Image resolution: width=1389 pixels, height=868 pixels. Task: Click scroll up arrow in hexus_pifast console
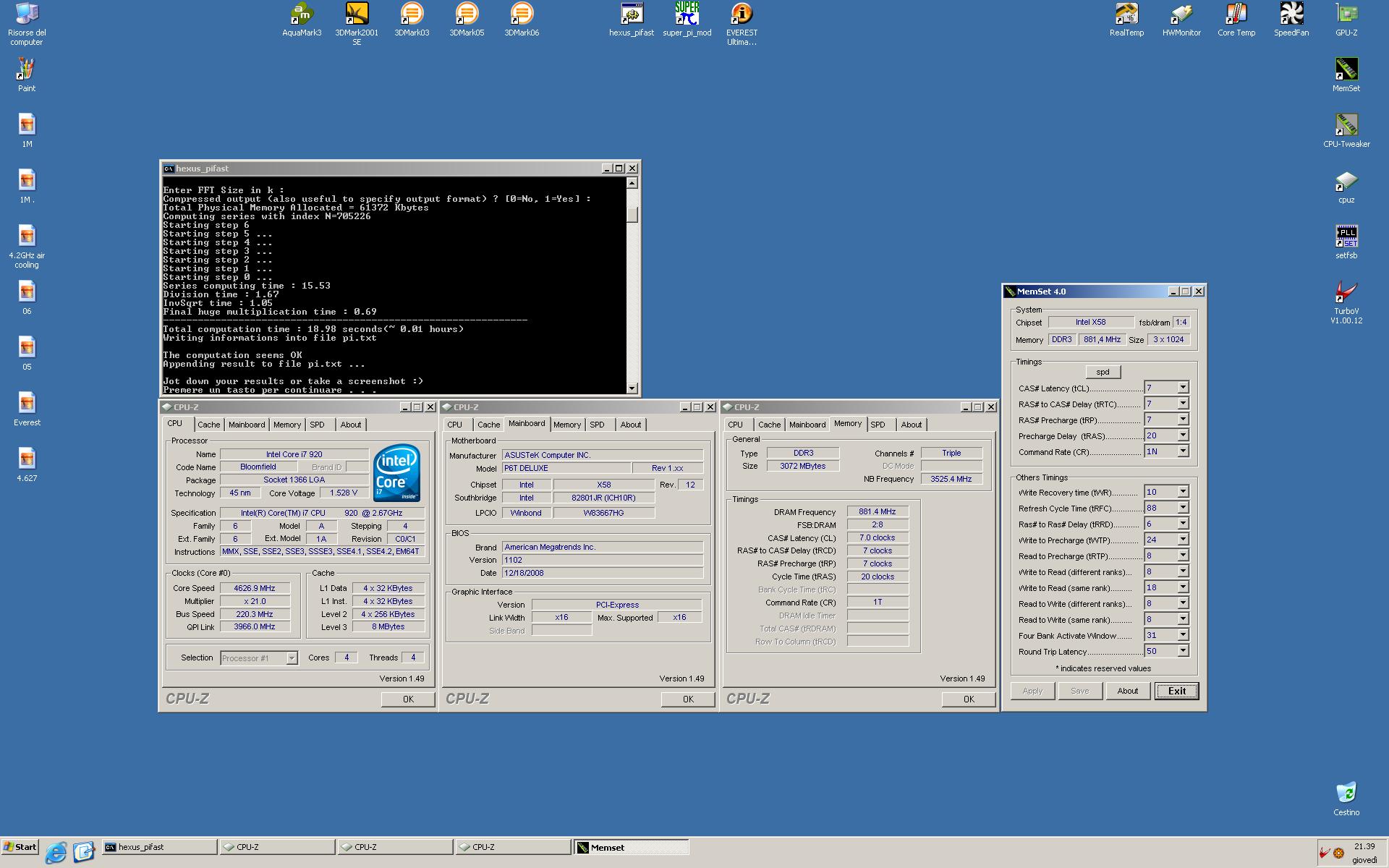pos(632,183)
